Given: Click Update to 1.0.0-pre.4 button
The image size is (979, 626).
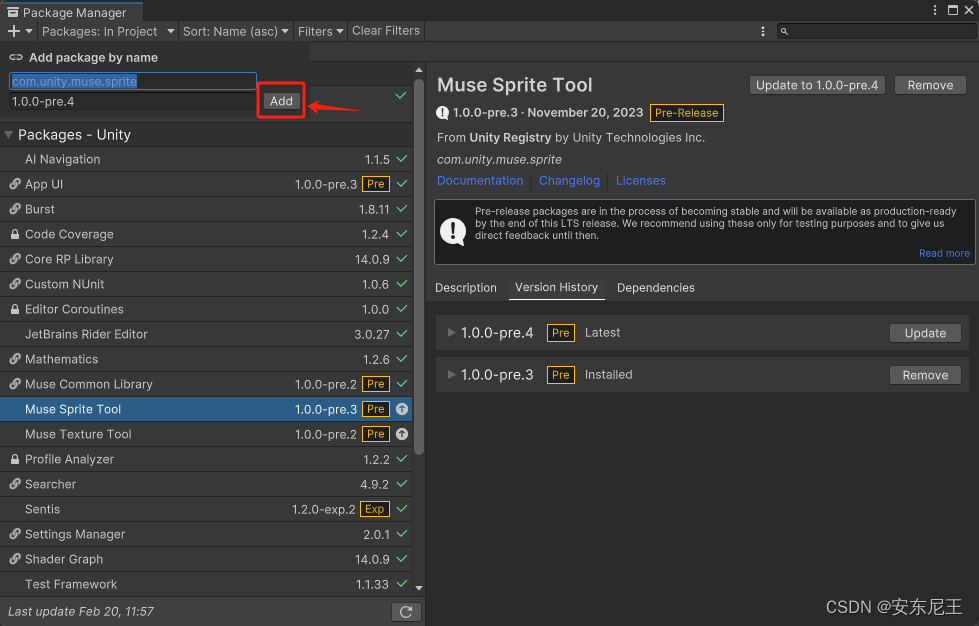Looking at the screenshot, I should [817, 86].
